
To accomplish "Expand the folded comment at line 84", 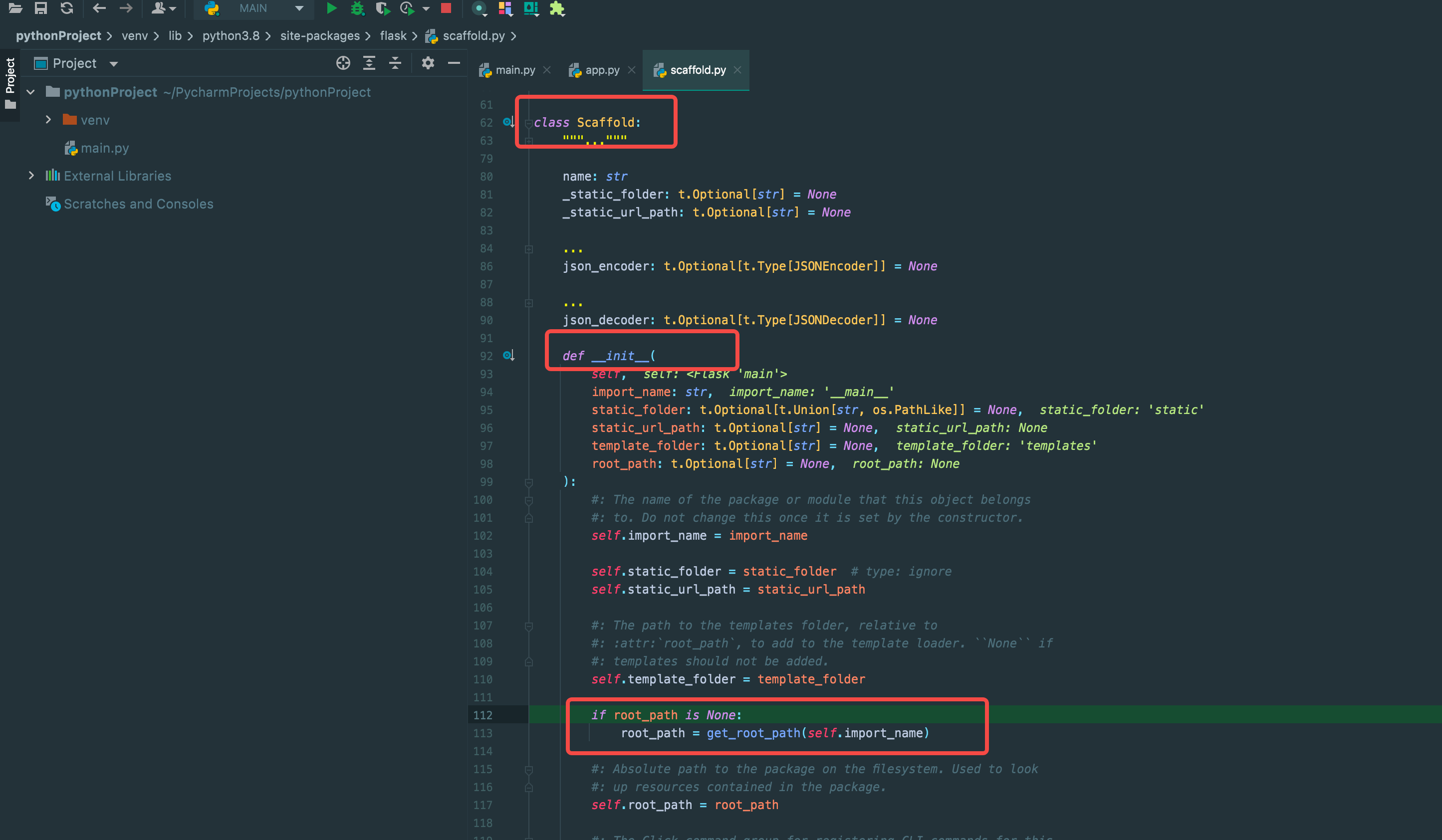I will click(x=529, y=249).
